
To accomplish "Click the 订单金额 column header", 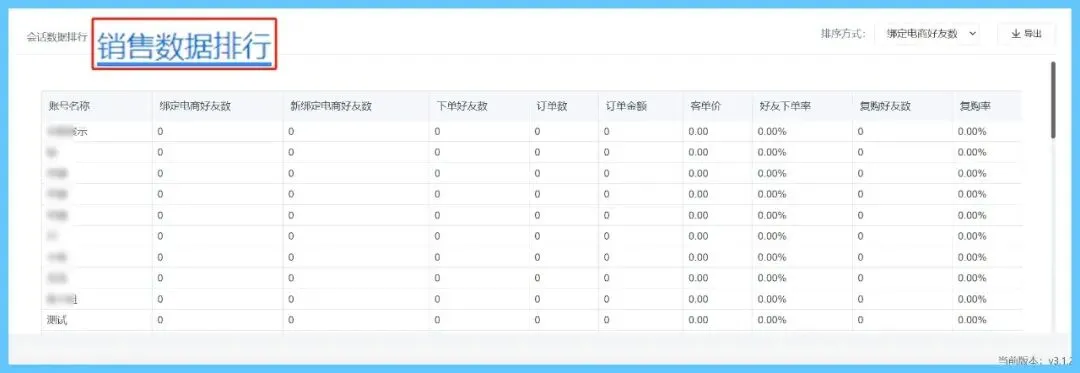I will tap(626, 106).
